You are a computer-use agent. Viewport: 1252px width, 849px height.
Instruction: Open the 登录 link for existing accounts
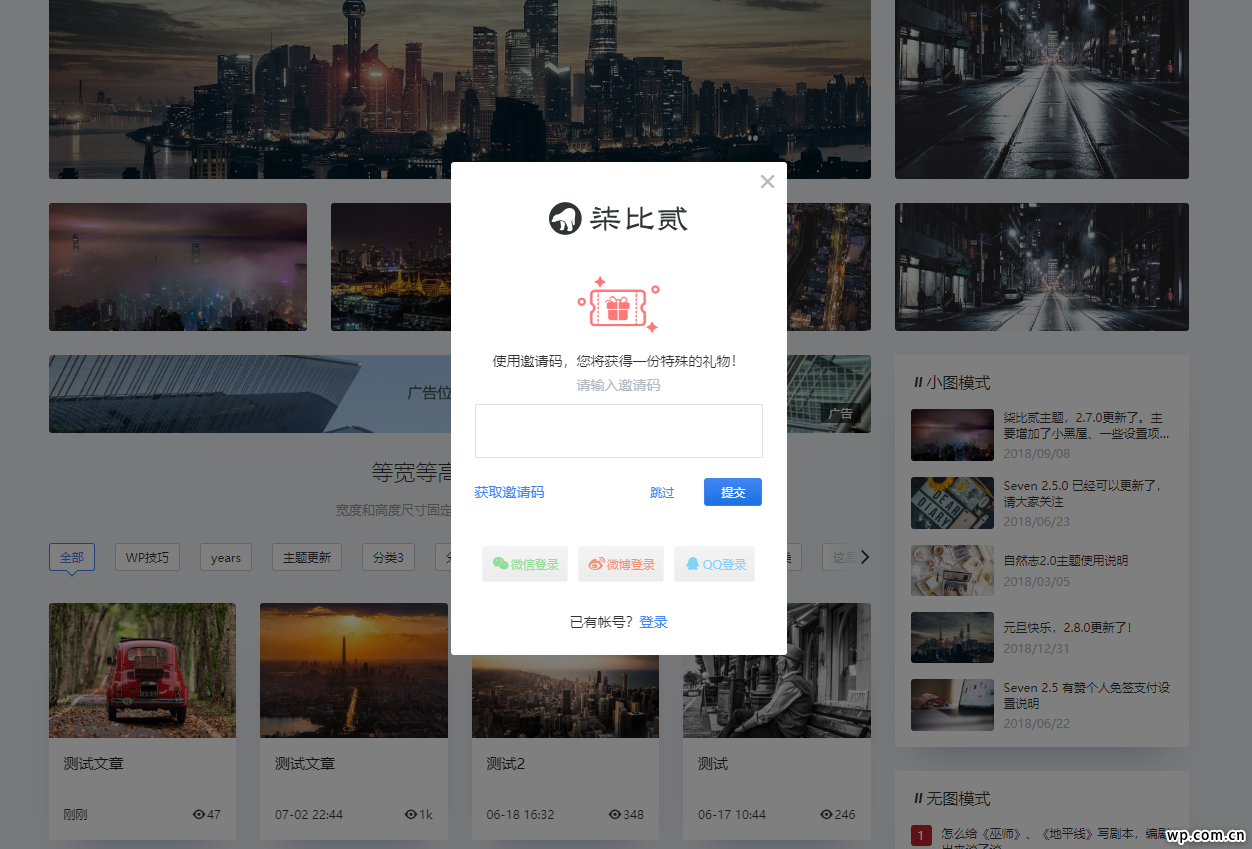click(653, 622)
